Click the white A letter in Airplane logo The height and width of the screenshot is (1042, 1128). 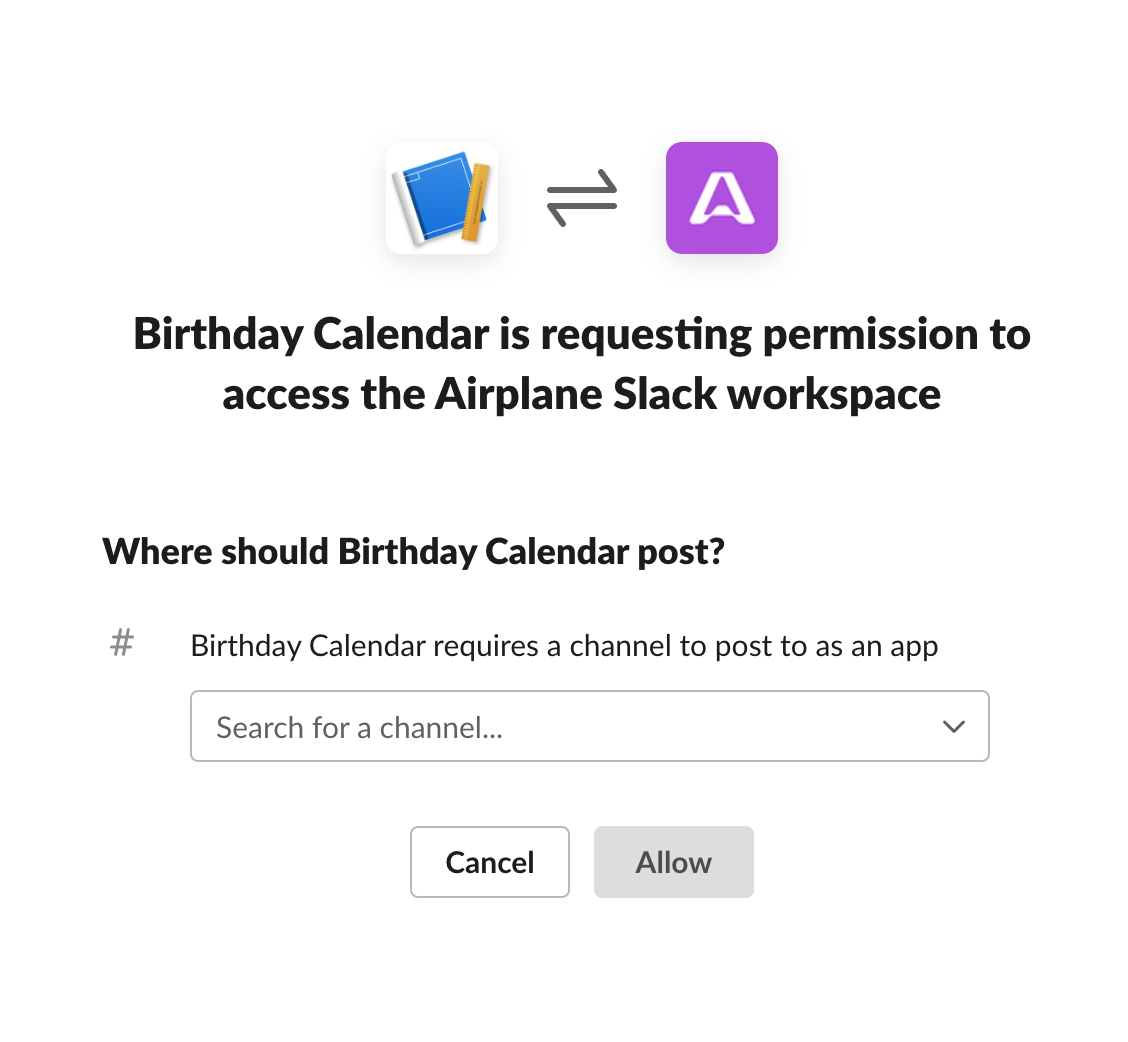coord(722,199)
